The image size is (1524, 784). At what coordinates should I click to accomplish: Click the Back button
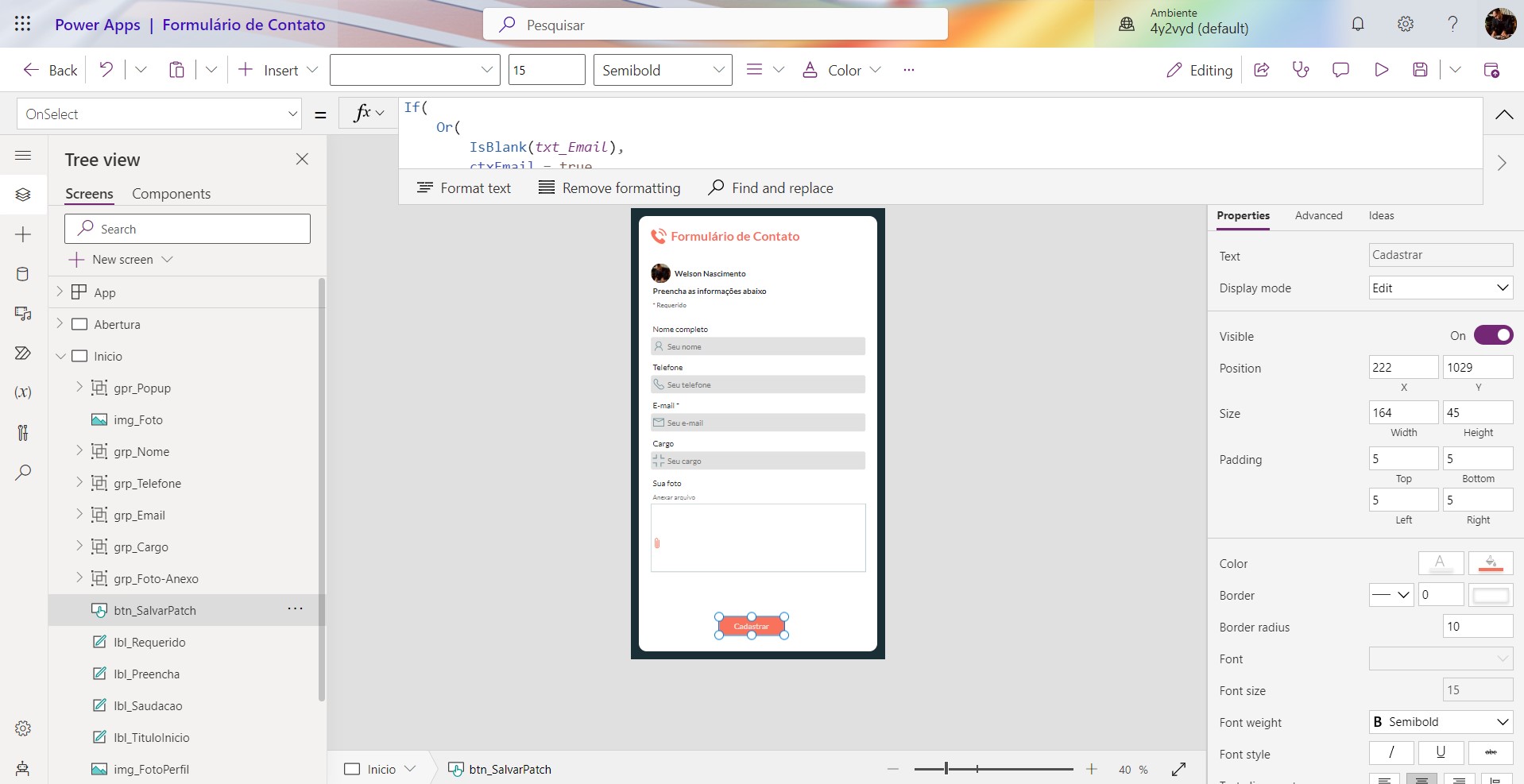(x=50, y=70)
